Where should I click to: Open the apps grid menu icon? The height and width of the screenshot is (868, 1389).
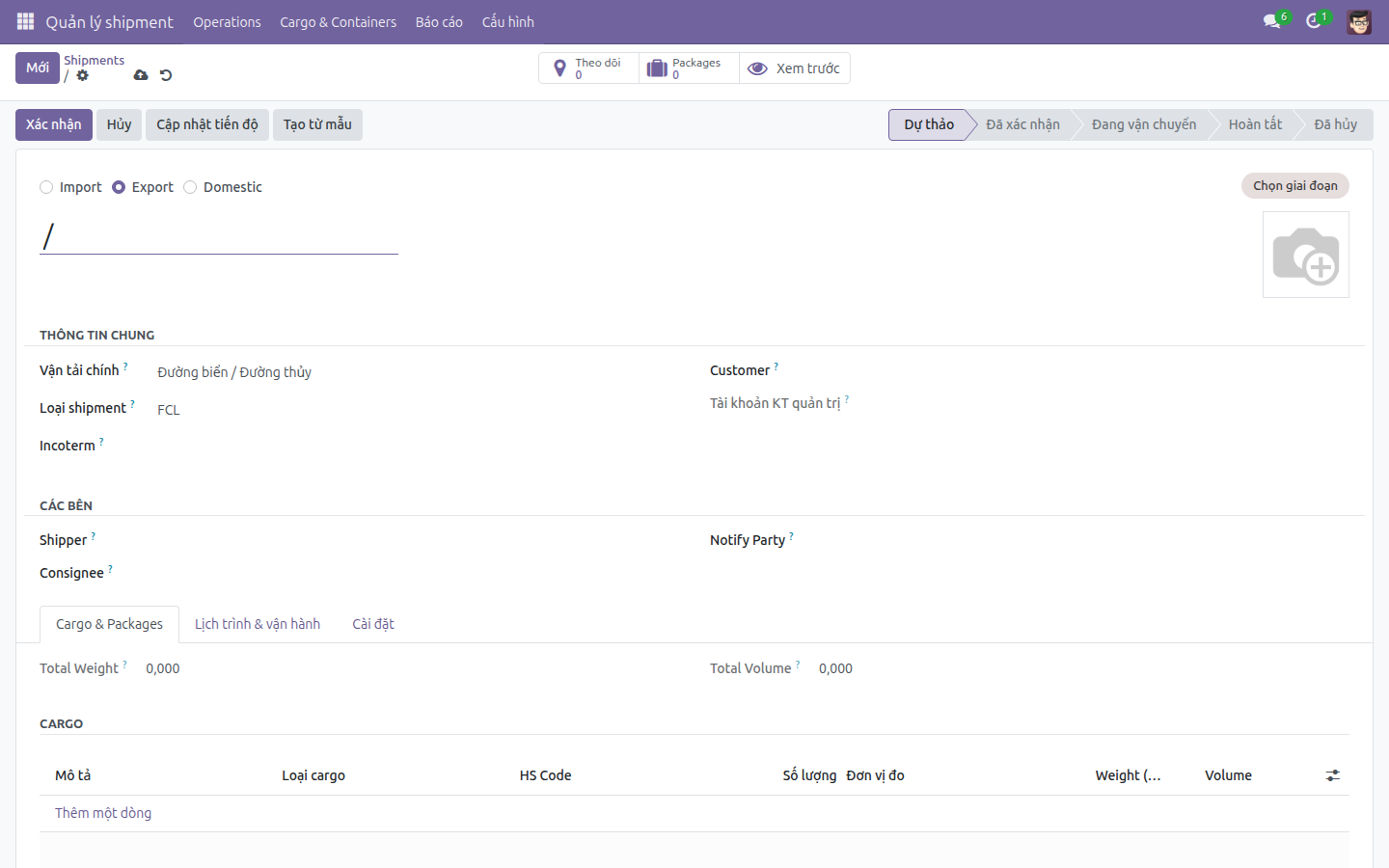click(26, 21)
